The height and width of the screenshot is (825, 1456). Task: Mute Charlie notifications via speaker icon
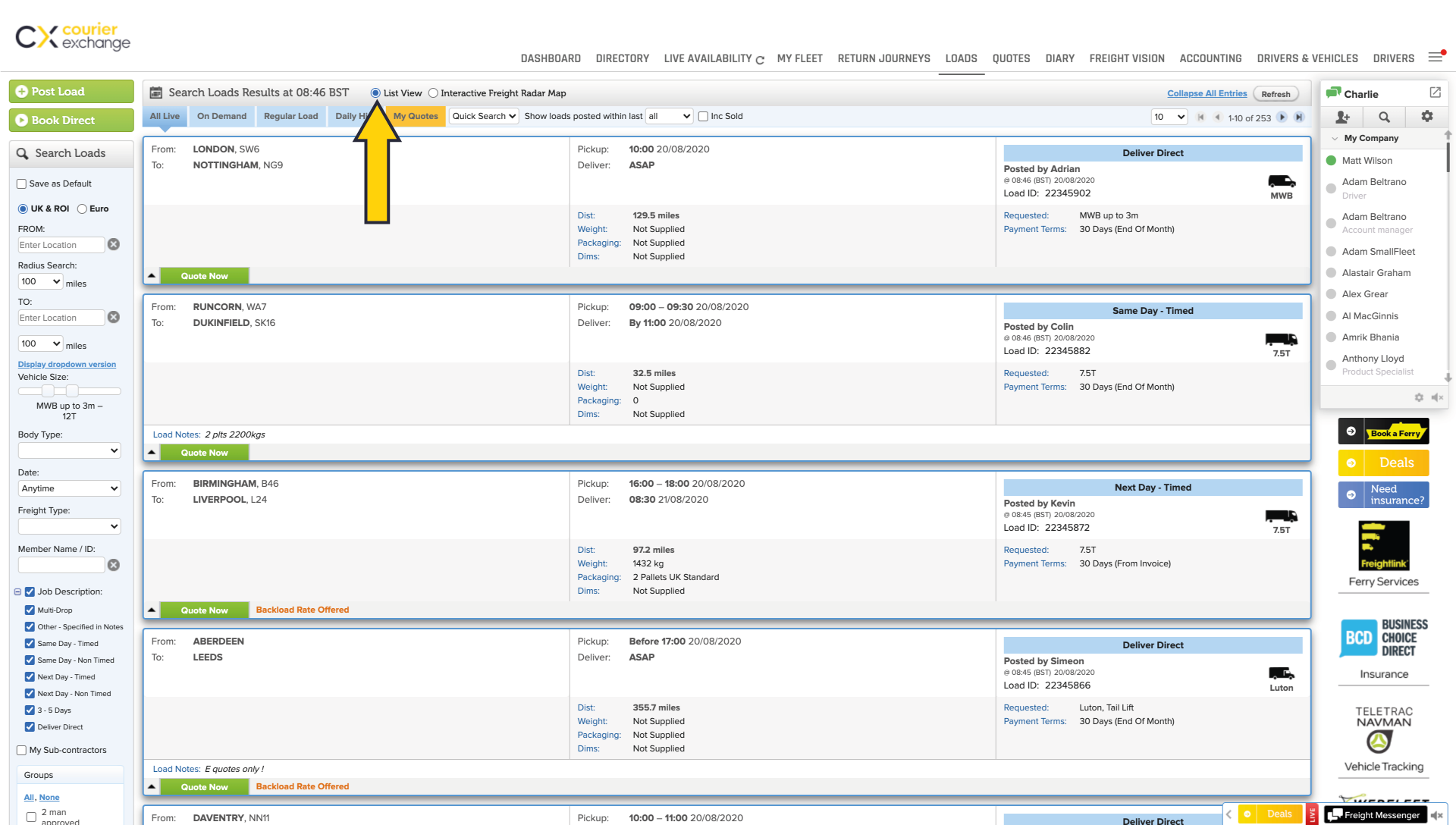[1438, 397]
